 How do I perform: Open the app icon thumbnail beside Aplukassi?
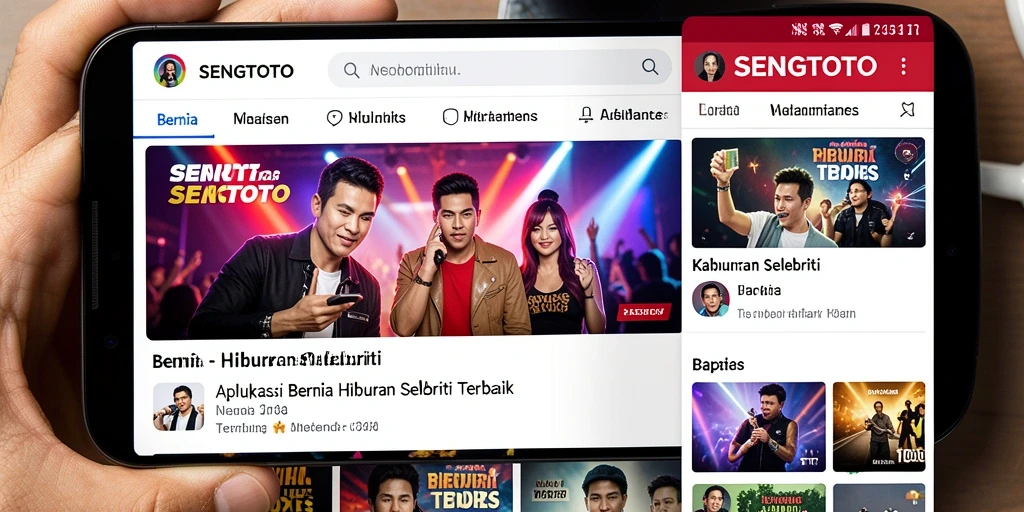tap(178, 407)
